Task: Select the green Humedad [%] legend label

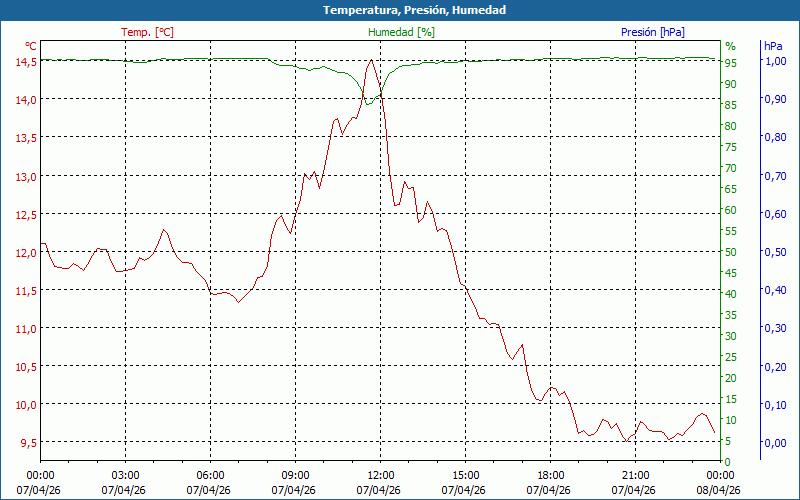Action: (402, 32)
